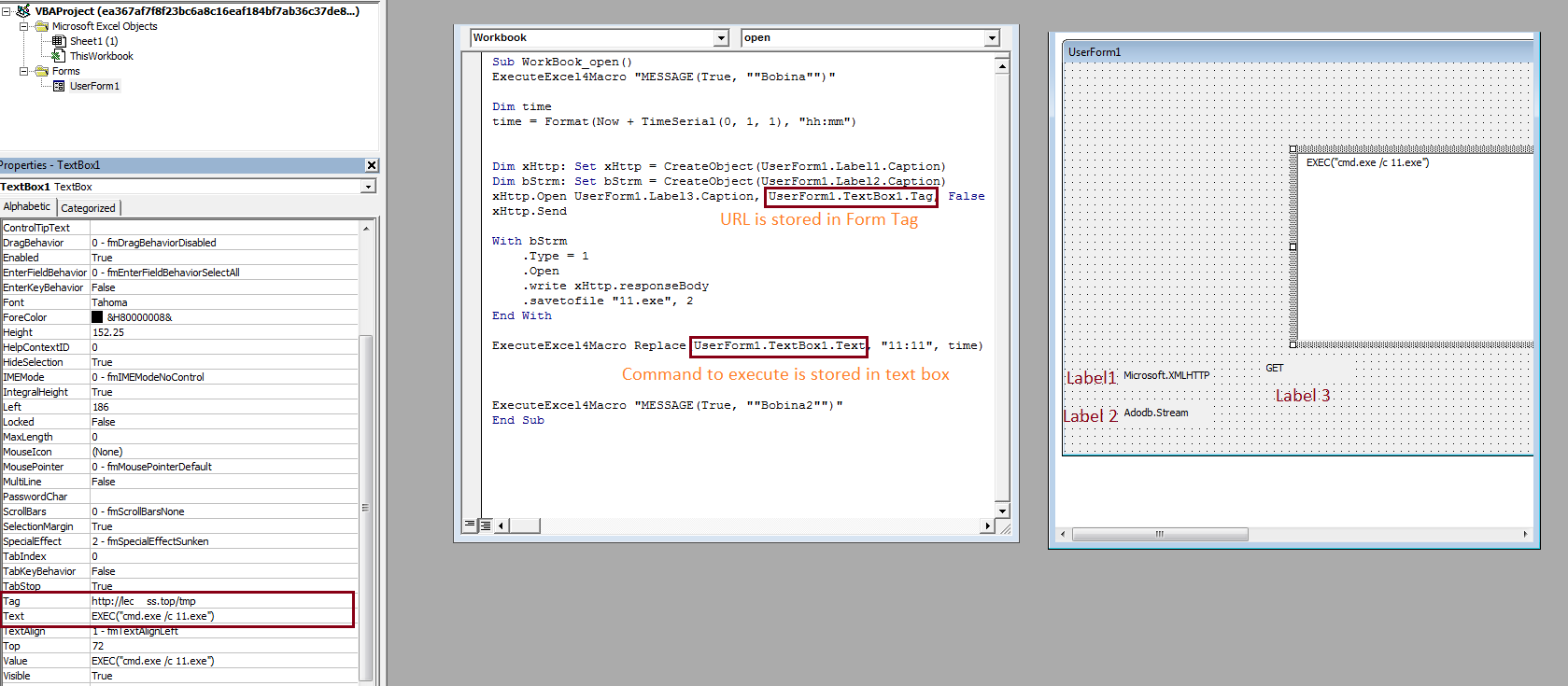
Task: Click the code window vertical scroll up arrow
Action: pos(1002,66)
